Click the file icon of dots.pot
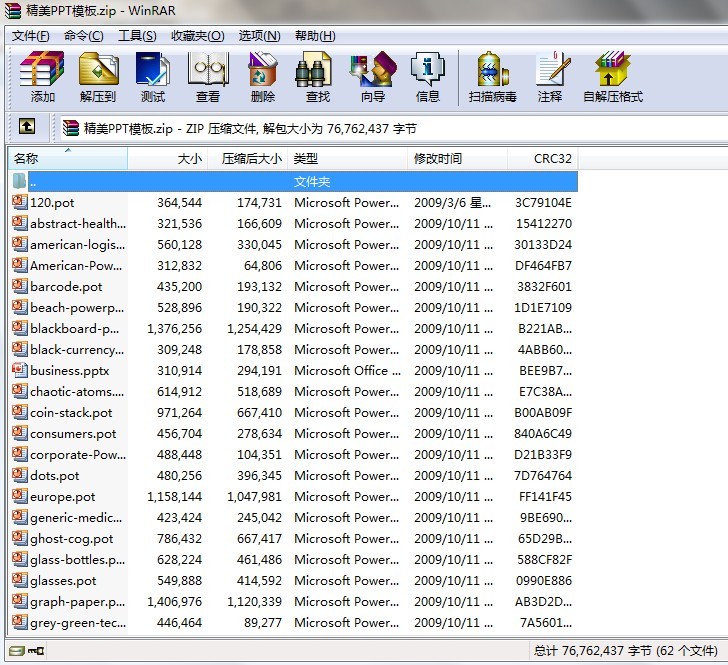 20,475
